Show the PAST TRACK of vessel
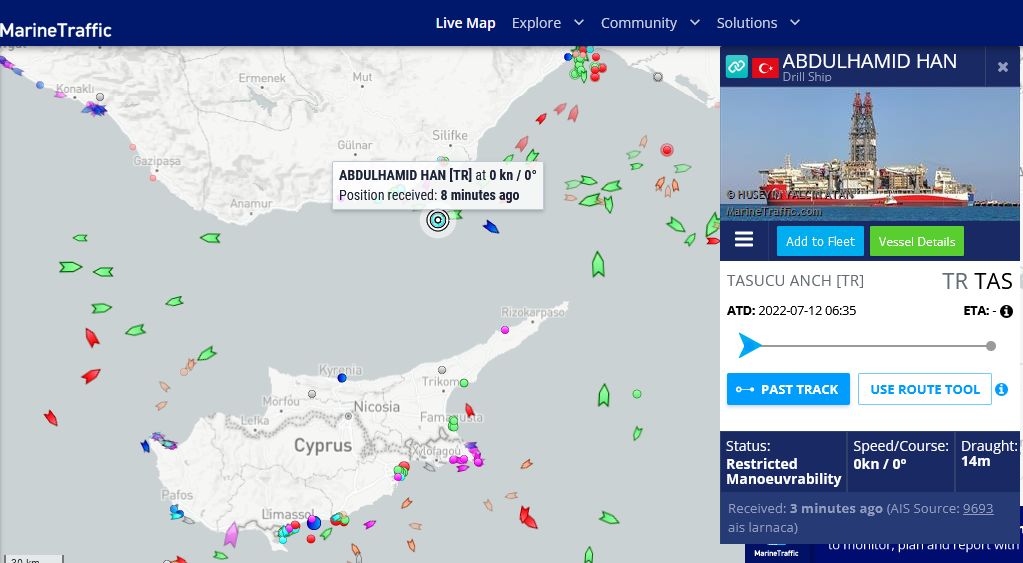This screenshot has width=1023, height=563. click(788, 389)
